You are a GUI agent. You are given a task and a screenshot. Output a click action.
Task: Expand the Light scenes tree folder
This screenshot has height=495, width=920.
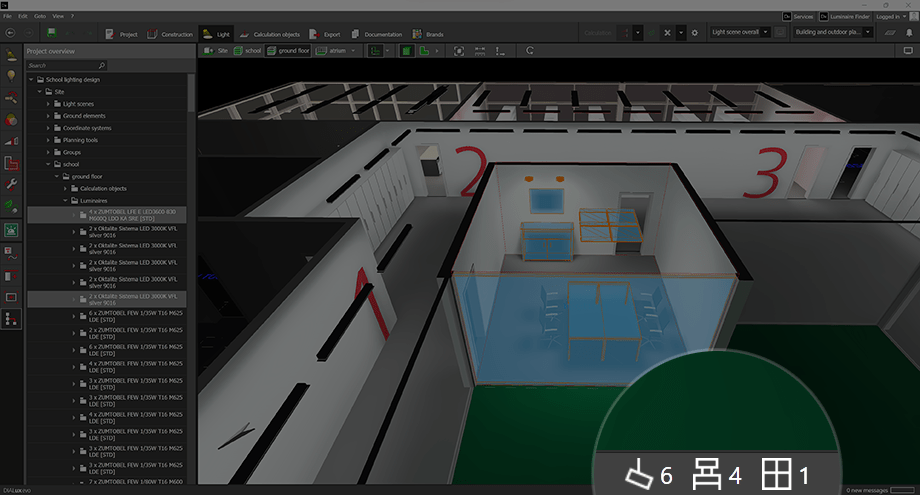click(48, 103)
